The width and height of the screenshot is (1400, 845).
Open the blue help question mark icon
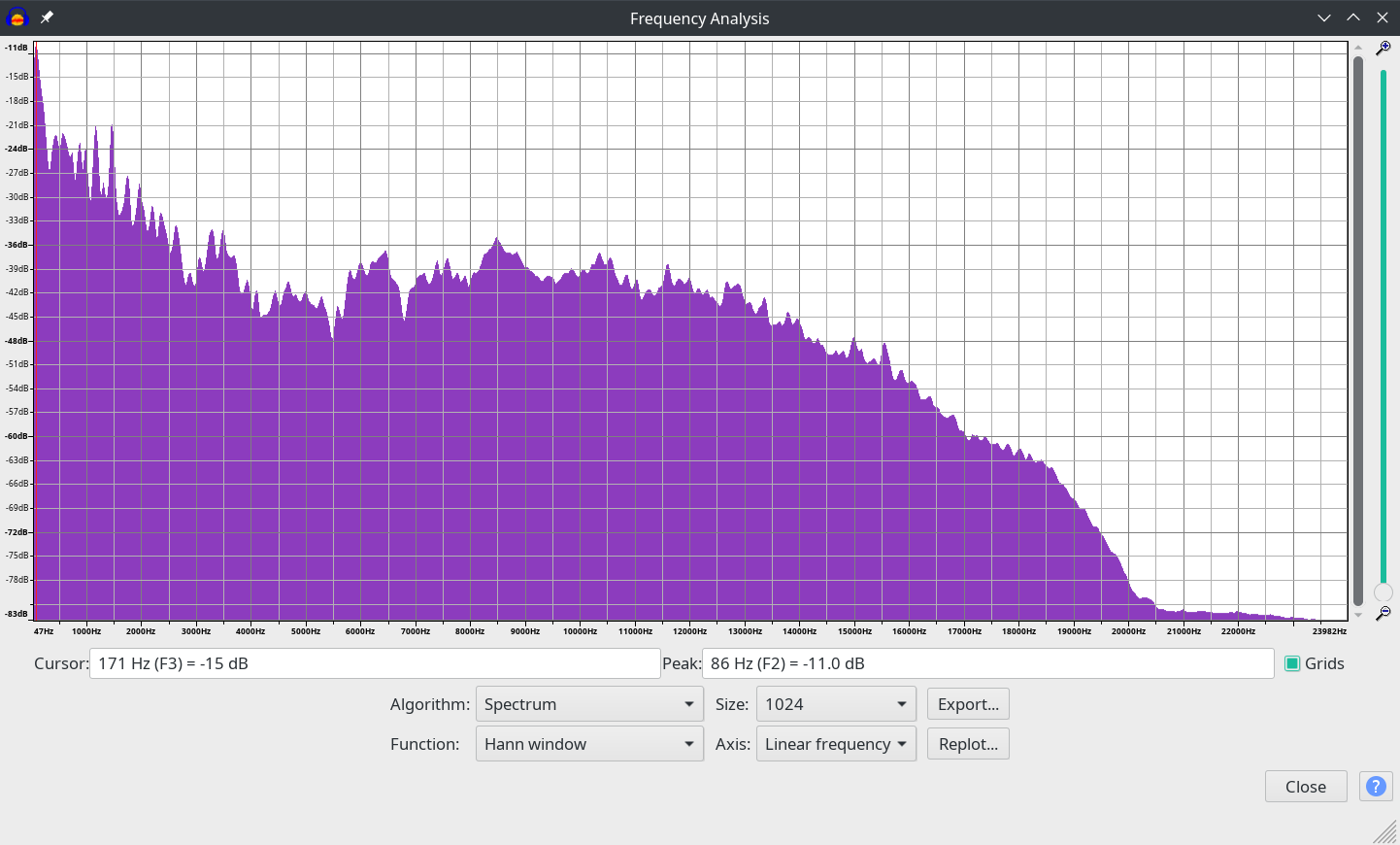[x=1376, y=787]
